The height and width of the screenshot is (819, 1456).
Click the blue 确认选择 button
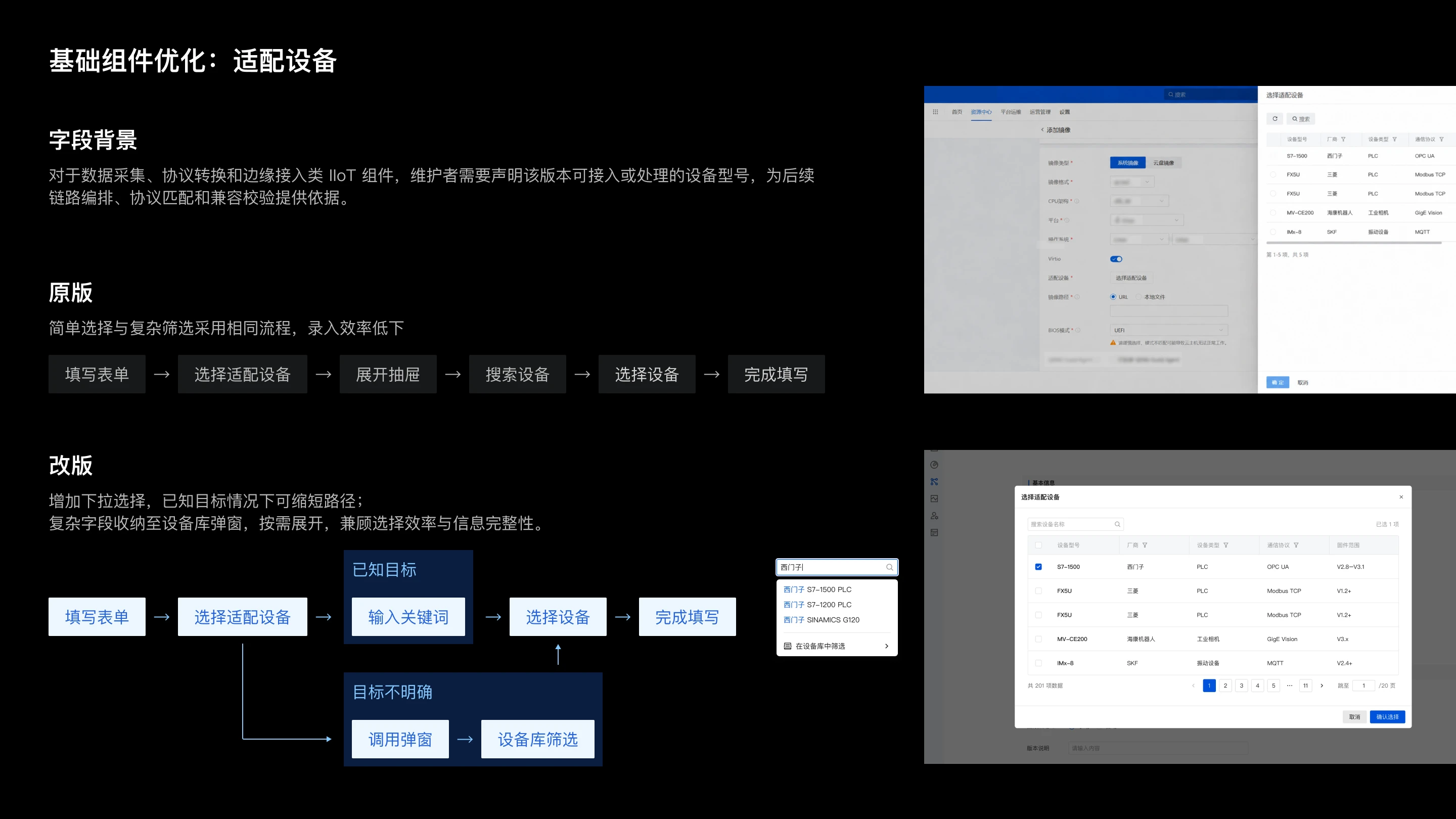click(1387, 717)
